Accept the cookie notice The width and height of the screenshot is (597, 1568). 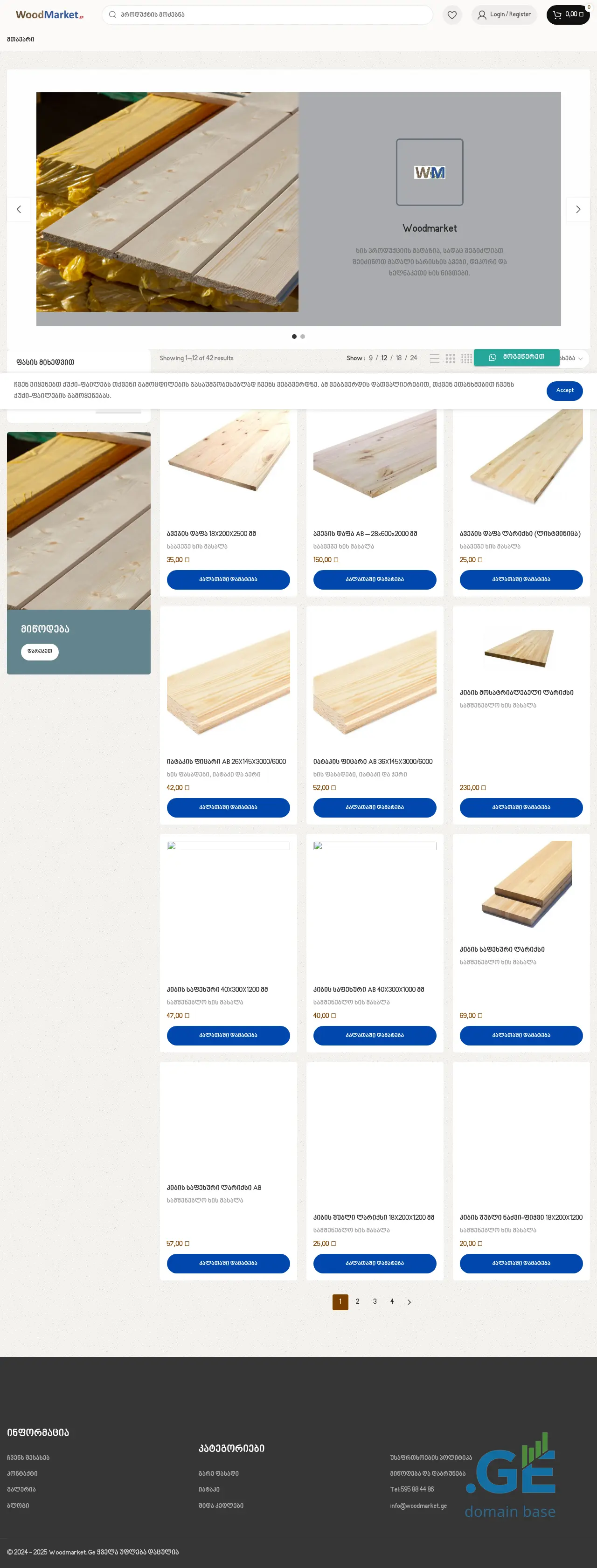tap(564, 390)
